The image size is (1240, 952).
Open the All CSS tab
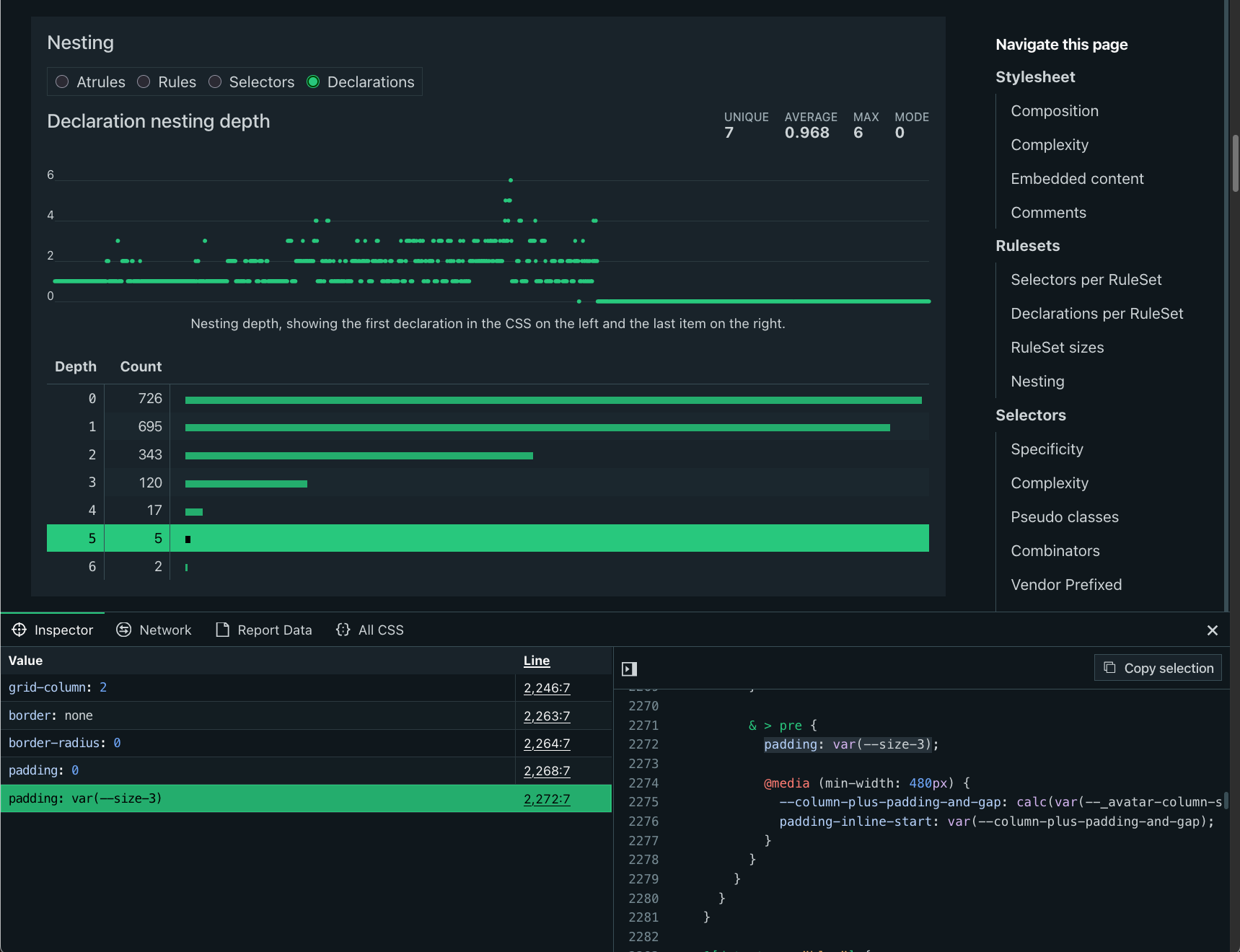(x=369, y=630)
